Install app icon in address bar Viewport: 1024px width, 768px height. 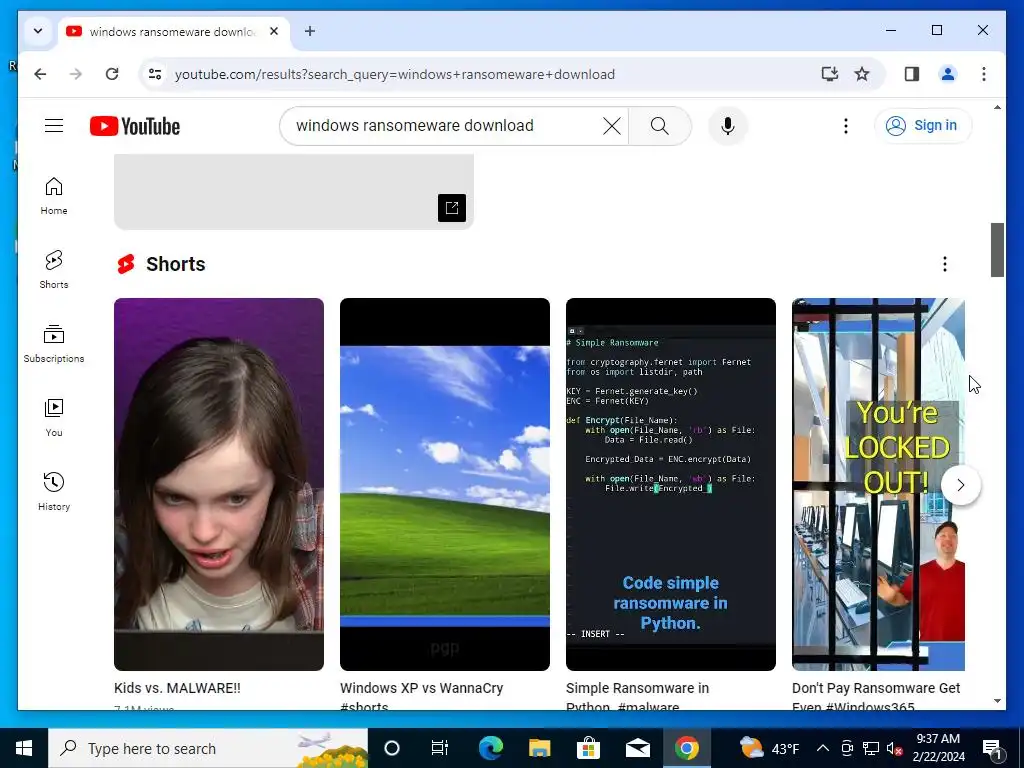(x=829, y=74)
